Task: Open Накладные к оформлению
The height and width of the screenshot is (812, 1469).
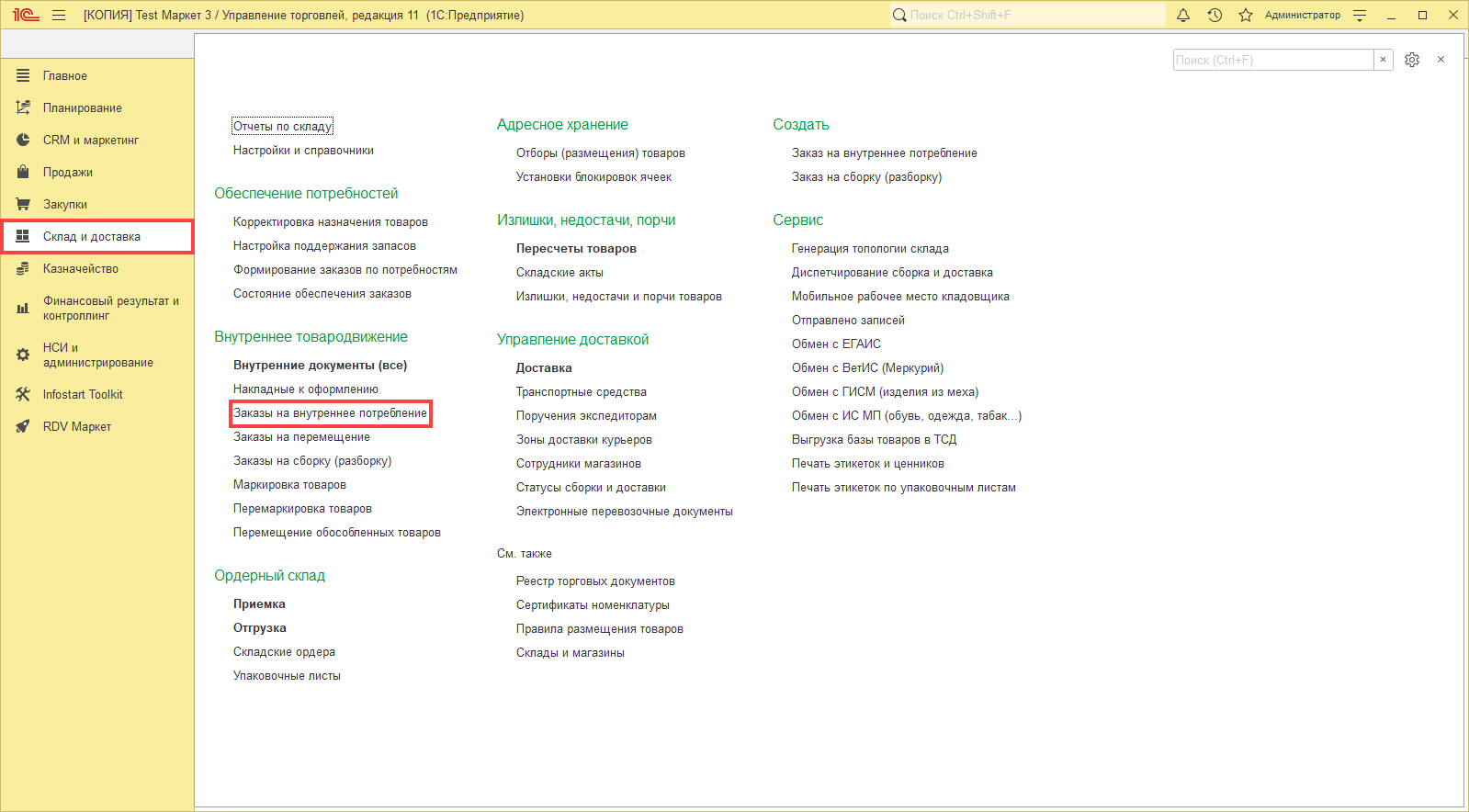Action: (x=306, y=389)
